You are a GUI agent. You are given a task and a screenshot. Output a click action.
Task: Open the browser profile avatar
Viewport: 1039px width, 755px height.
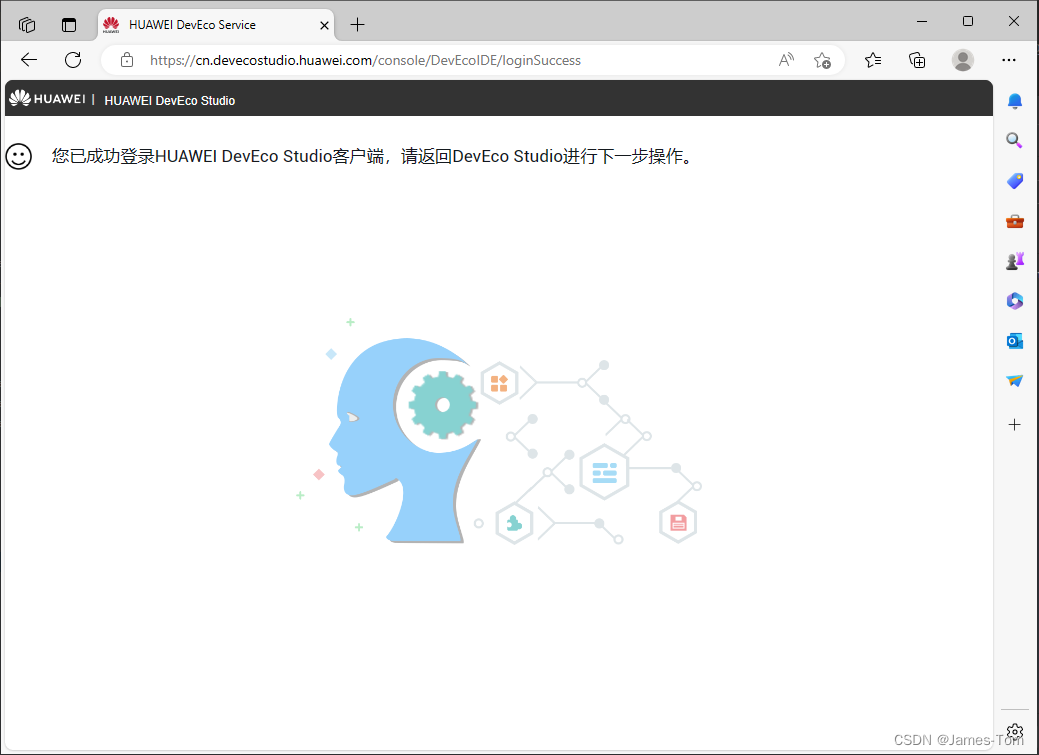pos(963,60)
